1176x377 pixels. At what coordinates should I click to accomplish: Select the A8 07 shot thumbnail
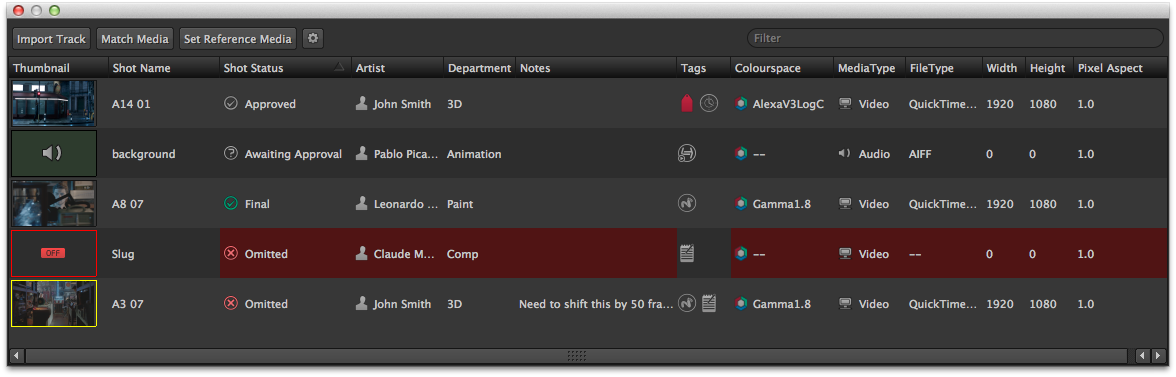[53, 203]
